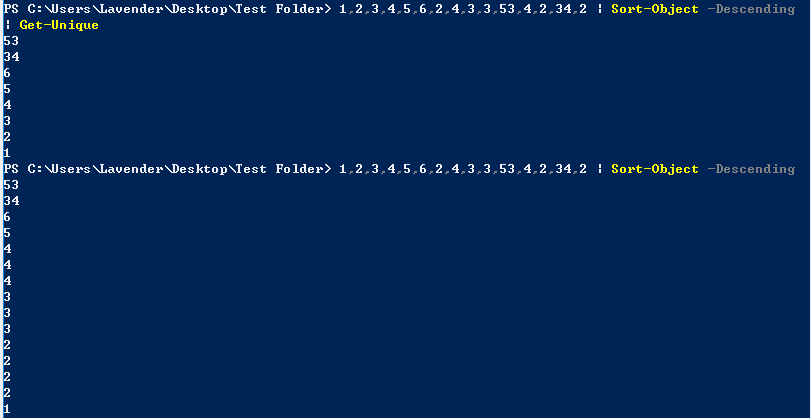
Task: Click 53 in the first output
Action: pos(11,41)
